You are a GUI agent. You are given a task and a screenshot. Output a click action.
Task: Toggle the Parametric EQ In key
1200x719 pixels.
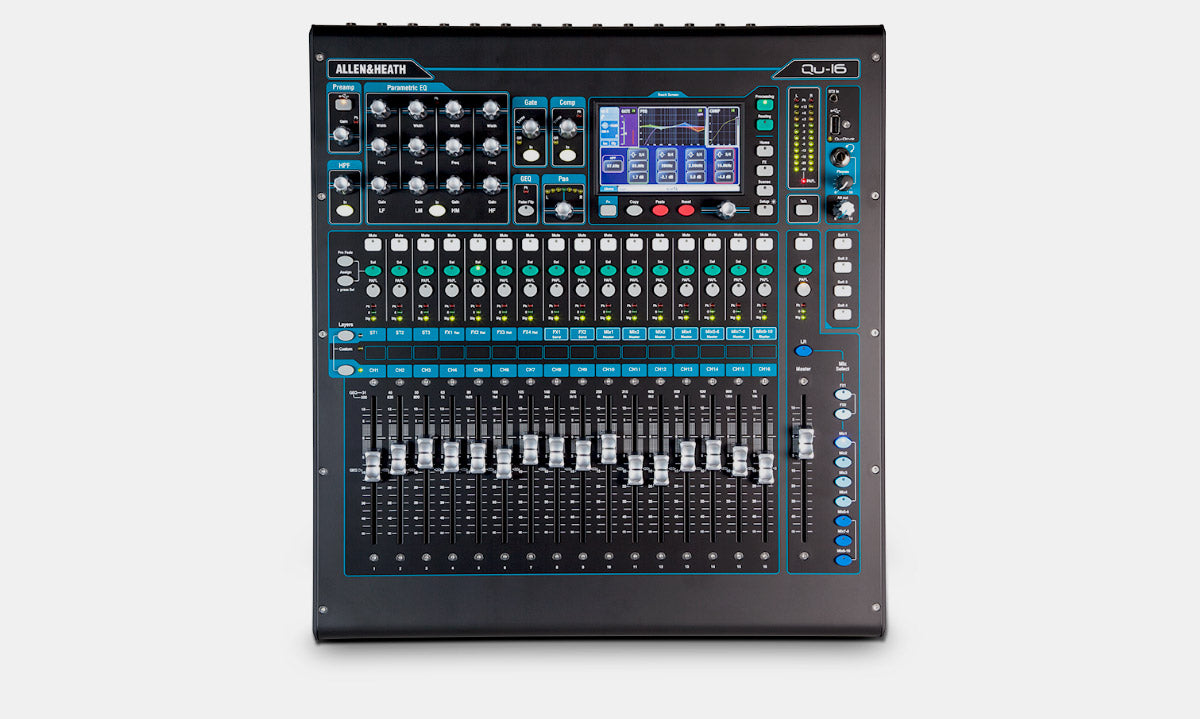(x=437, y=211)
